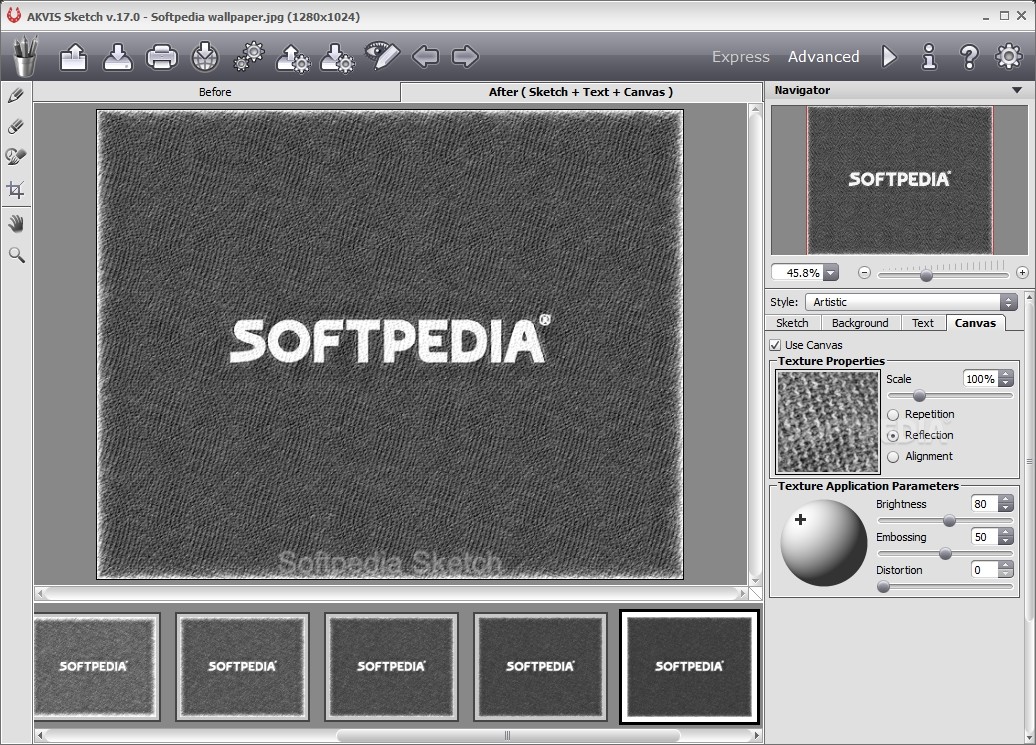Click the Embossing slider track

pos(945,554)
